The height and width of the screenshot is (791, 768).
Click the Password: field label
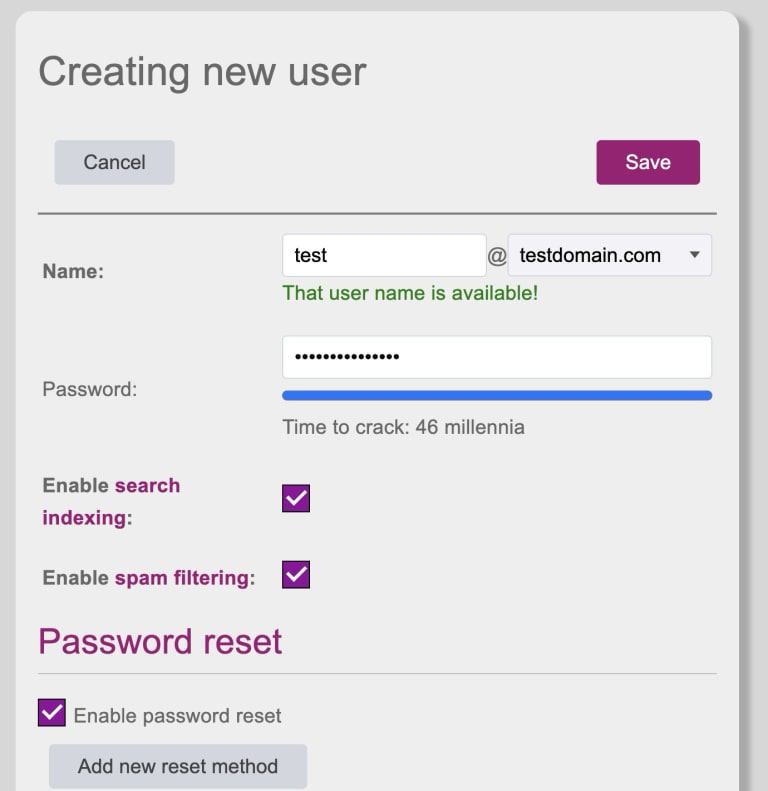(90, 389)
